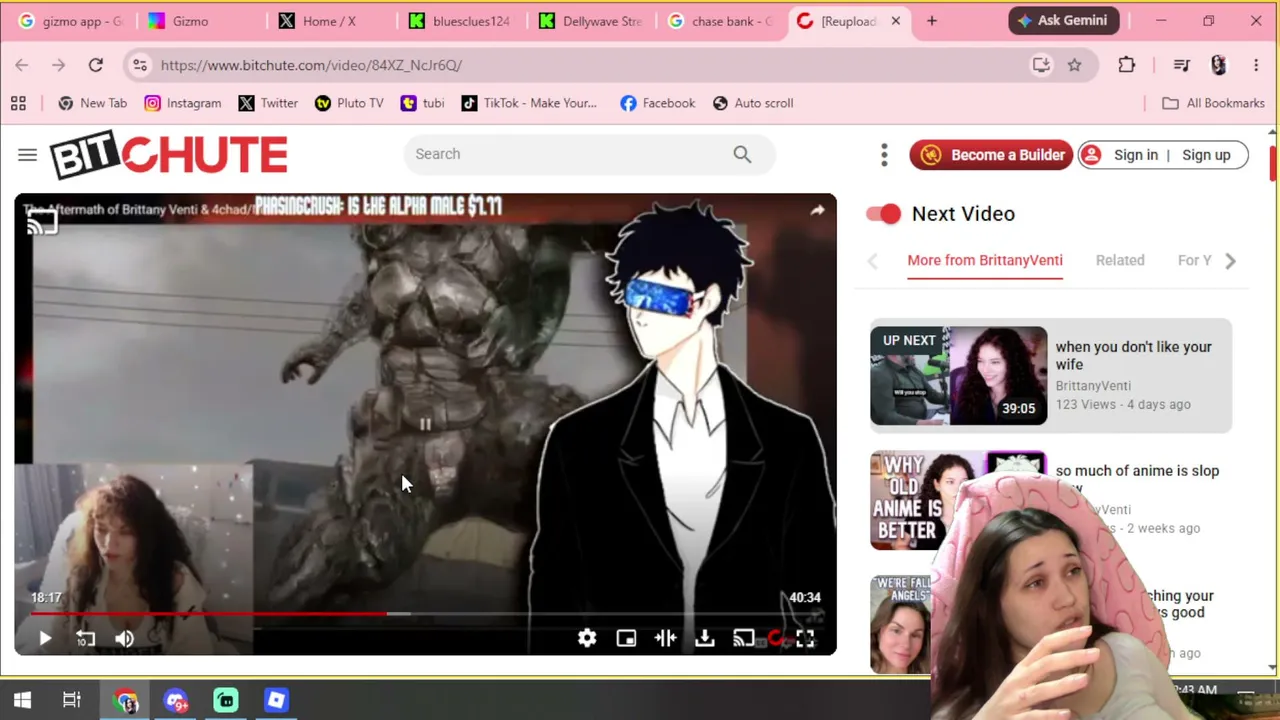Open the Twitter bookmark
This screenshot has height=720, width=1280.
(x=268, y=103)
